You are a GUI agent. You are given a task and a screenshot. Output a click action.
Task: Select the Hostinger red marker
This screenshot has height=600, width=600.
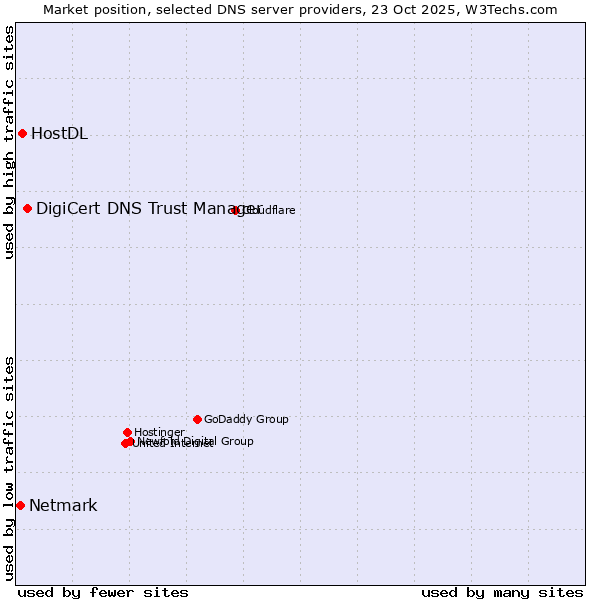tap(128, 432)
